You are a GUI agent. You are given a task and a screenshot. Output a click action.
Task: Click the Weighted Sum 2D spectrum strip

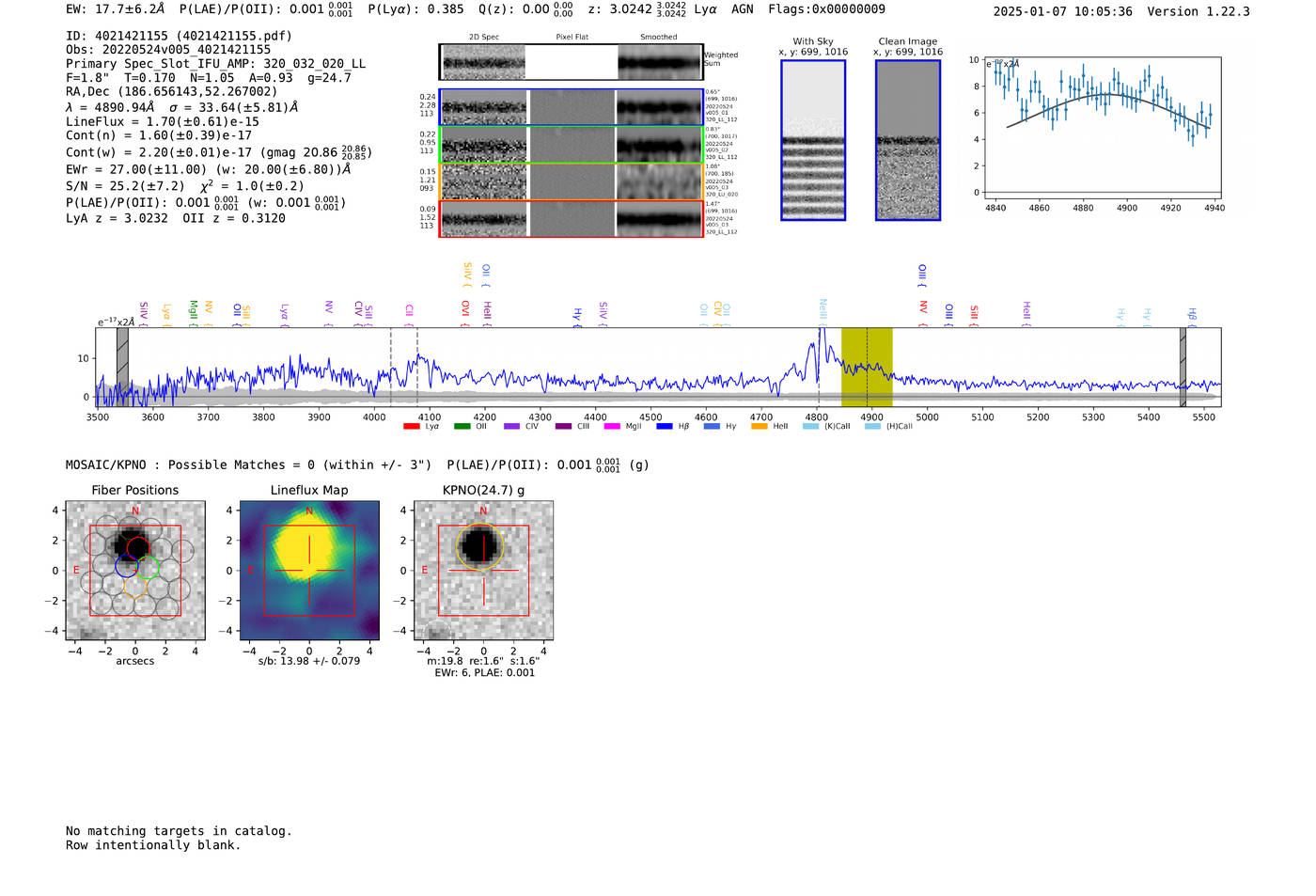[x=572, y=62]
